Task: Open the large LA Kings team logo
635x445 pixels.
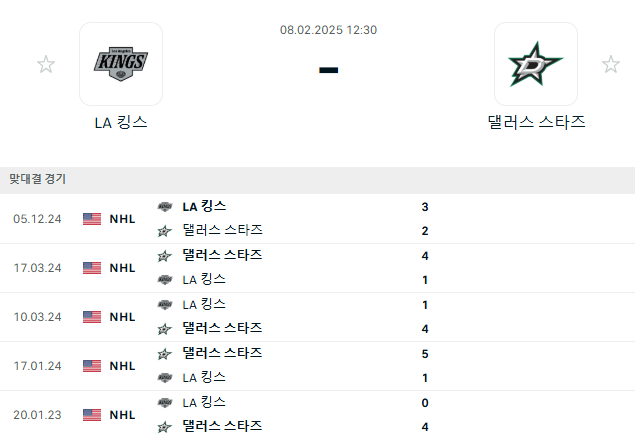Action: pos(121,64)
